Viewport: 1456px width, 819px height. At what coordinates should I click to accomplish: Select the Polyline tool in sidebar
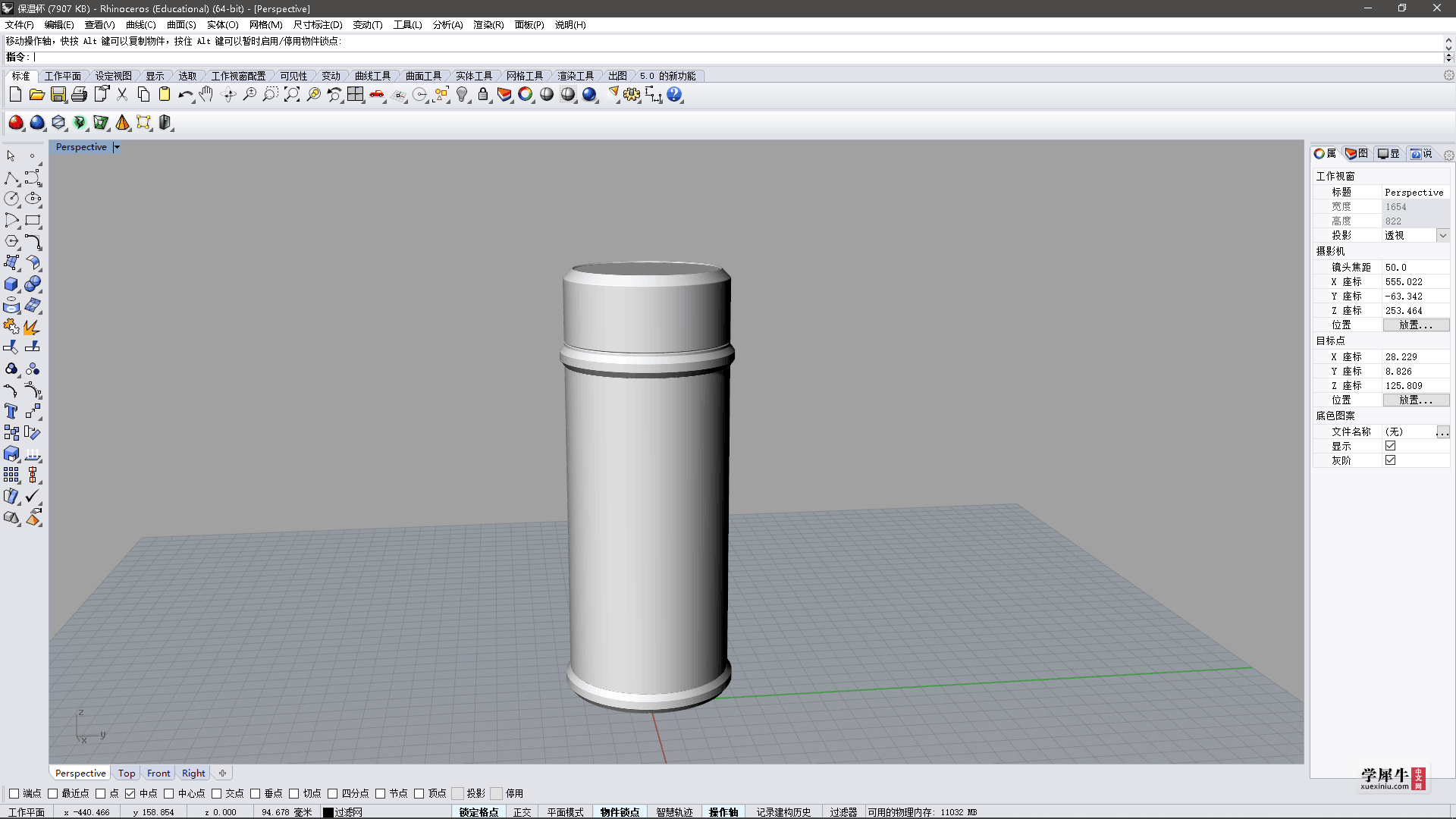(11, 177)
